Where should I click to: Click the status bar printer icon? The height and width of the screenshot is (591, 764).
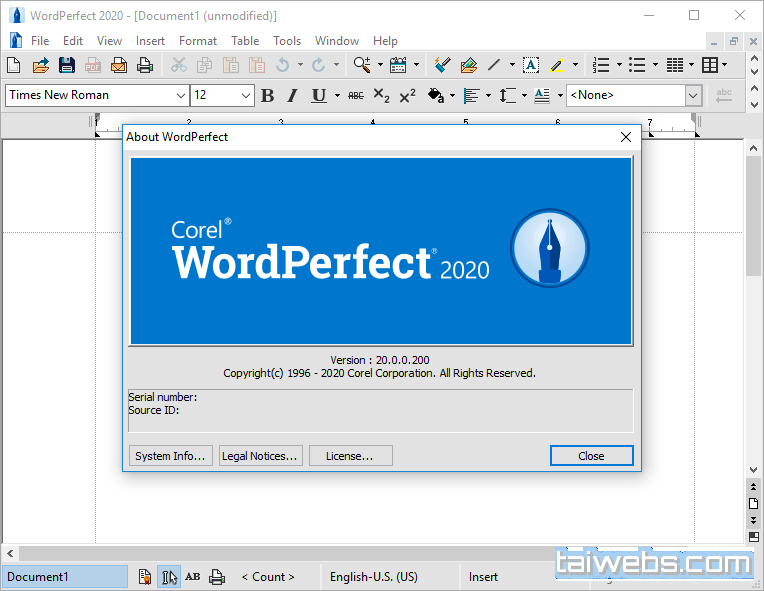[x=217, y=577]
